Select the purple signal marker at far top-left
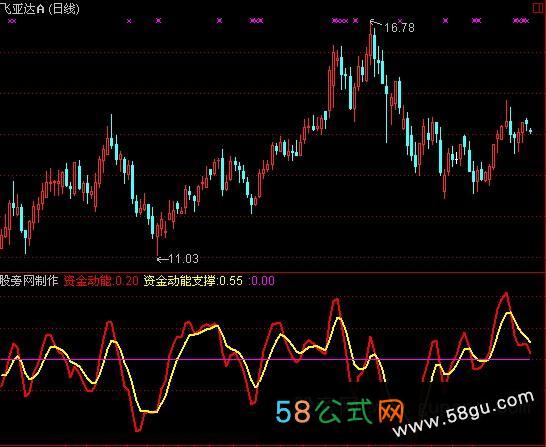The height and width of the screenshot is (447, 546). pos(12,21)
